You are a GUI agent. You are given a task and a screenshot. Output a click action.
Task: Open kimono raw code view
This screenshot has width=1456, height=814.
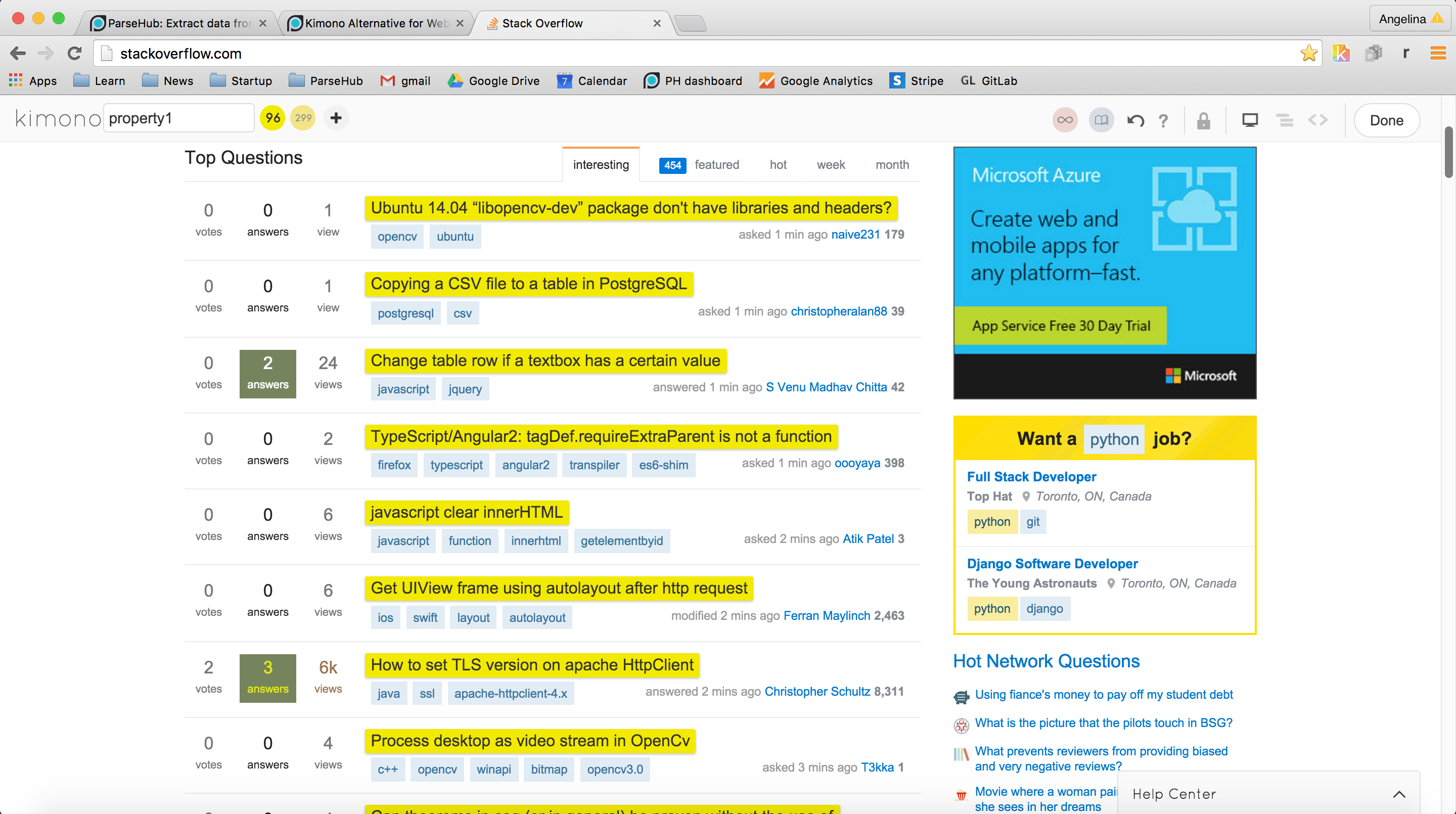tap(1318, 120)
